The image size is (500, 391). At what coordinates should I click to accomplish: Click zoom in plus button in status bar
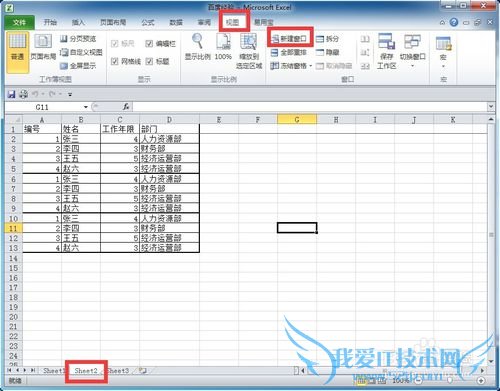[x=481, y=380]
